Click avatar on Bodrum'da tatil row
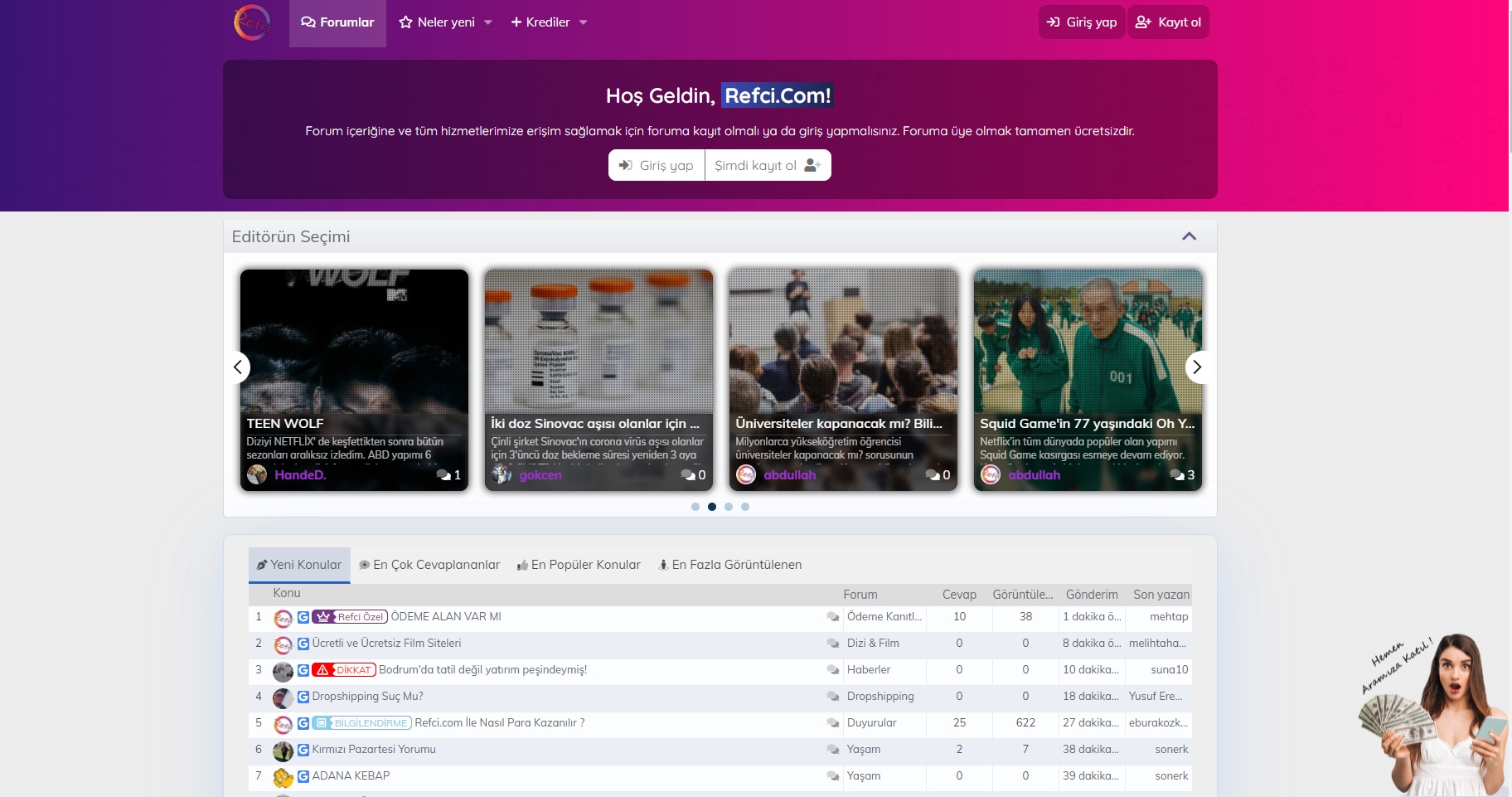This screenshot has width=1512, height=797. [x=283, y=672]
